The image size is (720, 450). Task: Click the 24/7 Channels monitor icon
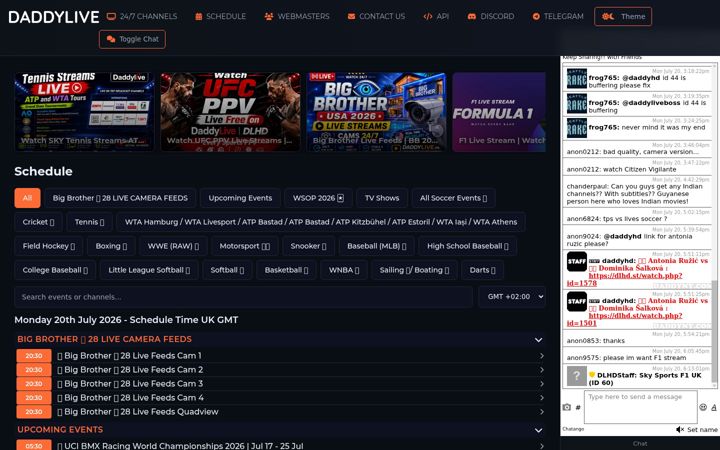[111, 17]
